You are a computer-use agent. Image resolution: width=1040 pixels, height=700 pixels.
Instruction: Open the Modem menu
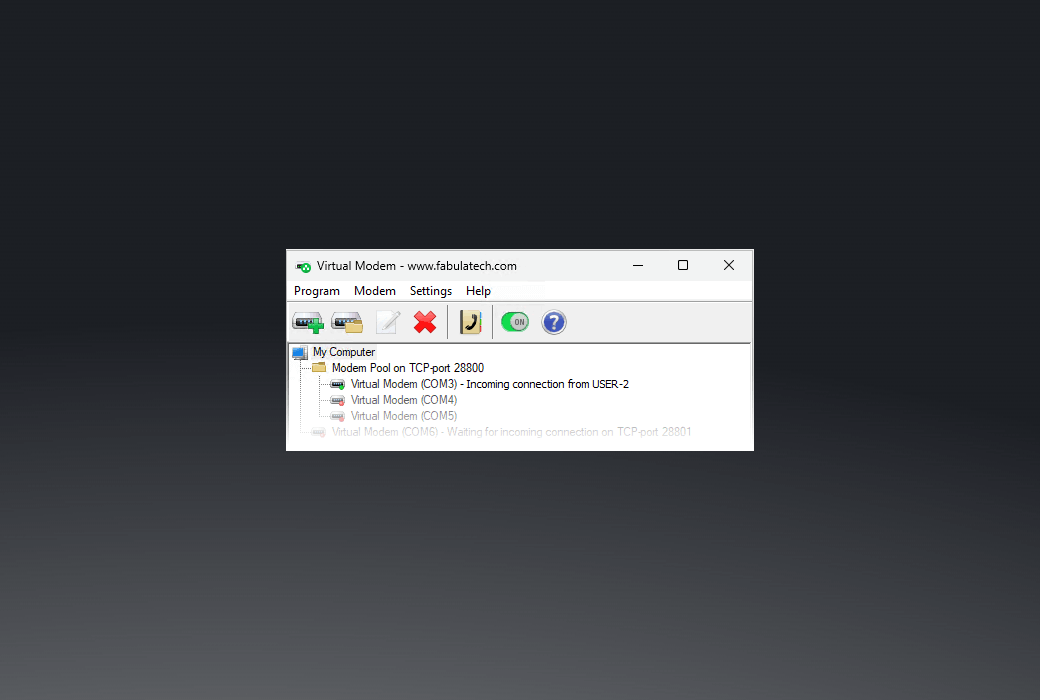(x=374, y=291)
